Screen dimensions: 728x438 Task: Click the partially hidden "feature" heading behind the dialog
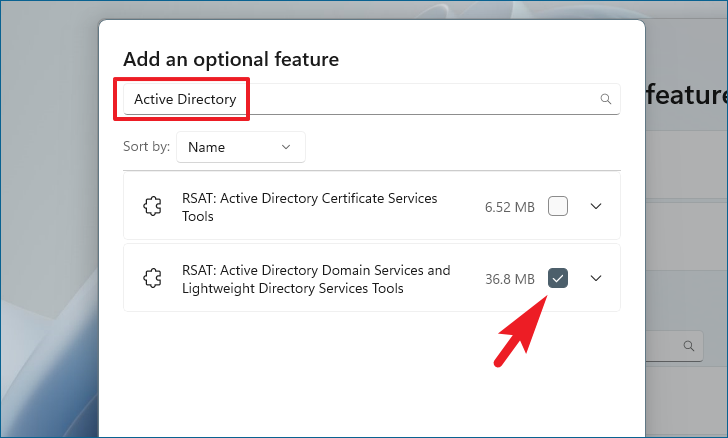click(x=686, y=96)
